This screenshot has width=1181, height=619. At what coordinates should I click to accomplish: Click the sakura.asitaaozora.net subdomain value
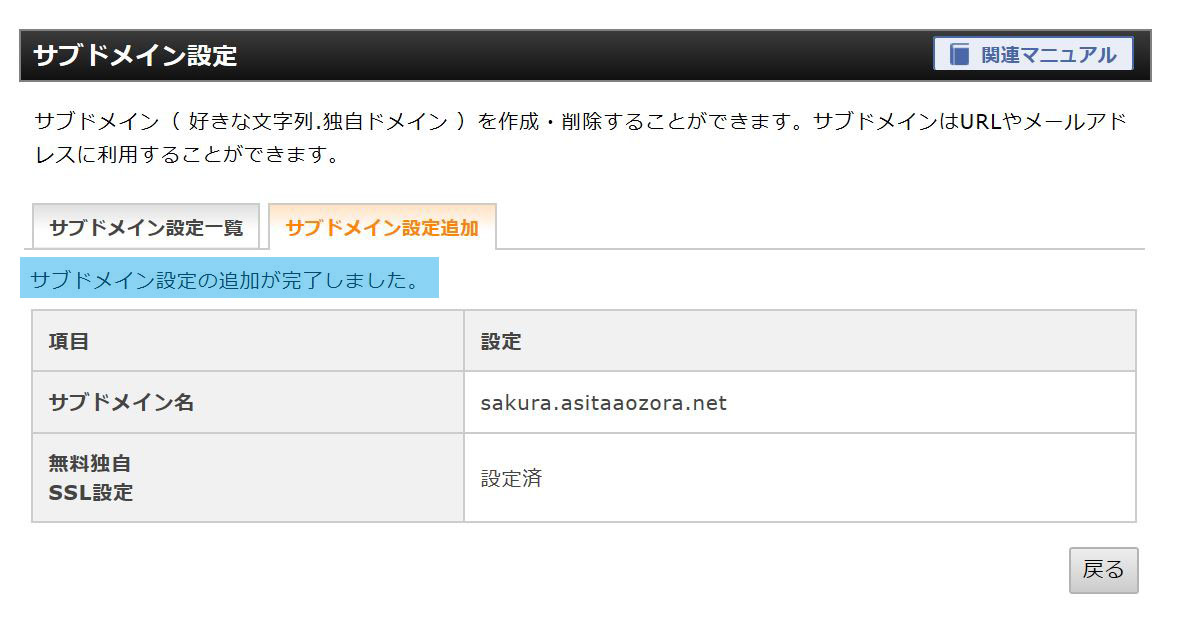(603, 403)
